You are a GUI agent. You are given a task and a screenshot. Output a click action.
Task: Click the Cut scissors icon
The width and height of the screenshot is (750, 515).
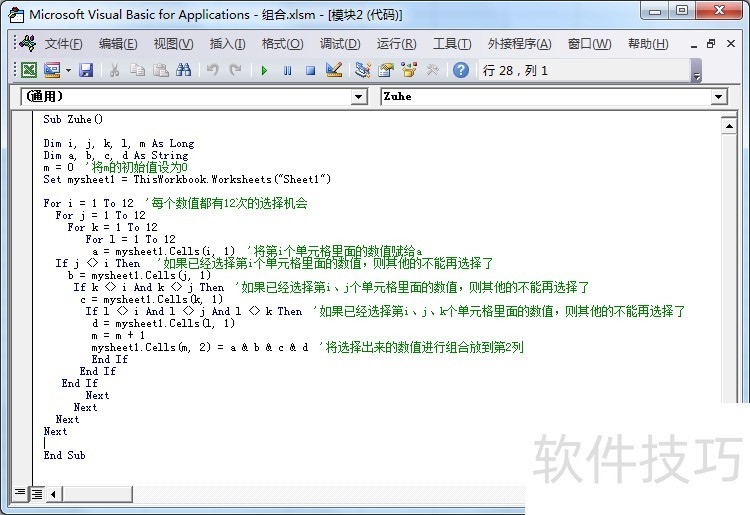click(114, 70)
